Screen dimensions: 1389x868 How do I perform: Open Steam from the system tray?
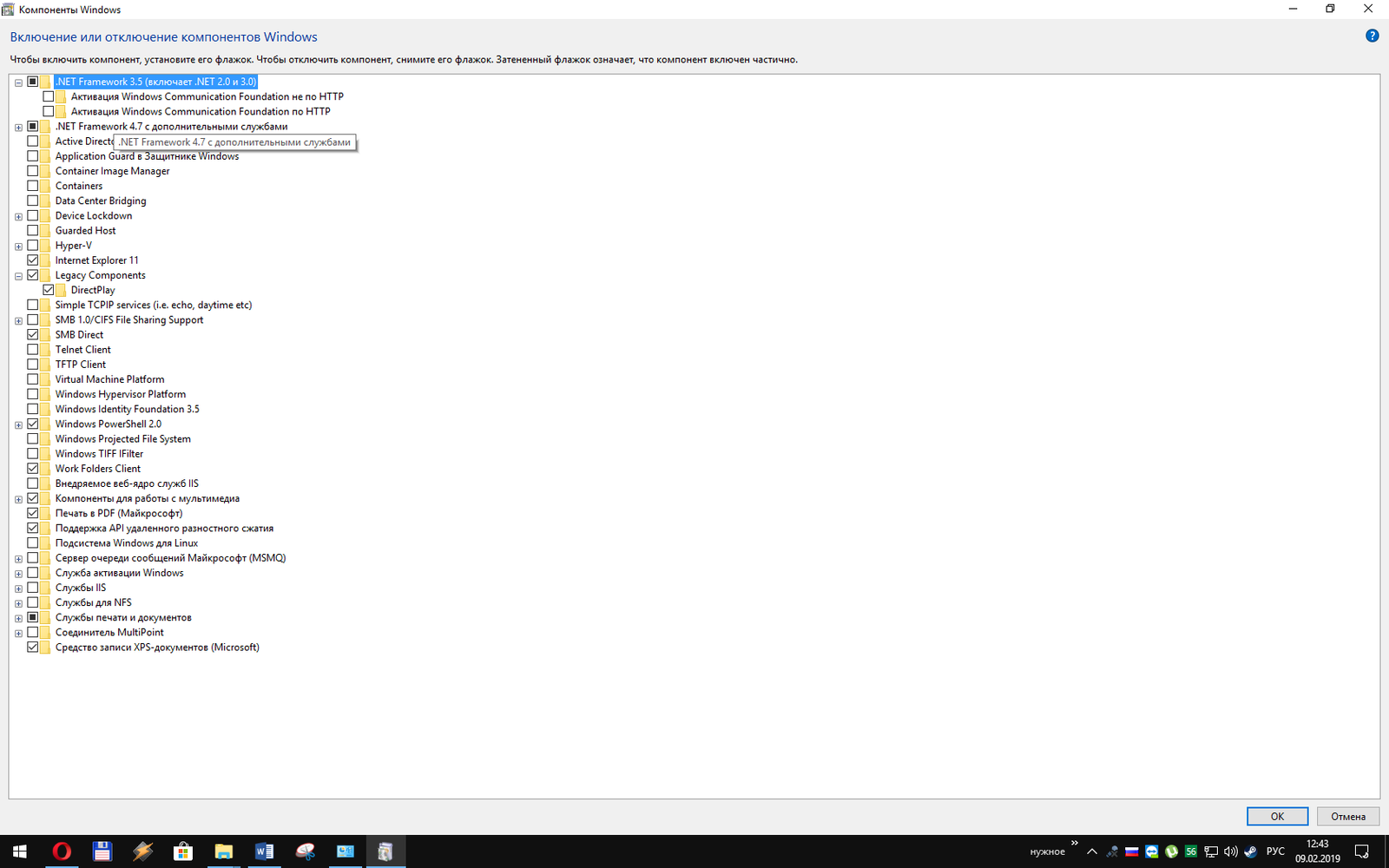point(1250,852)
